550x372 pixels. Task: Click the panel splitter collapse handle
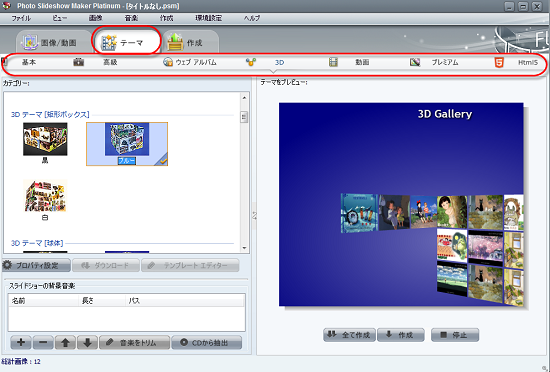(x=254, y=216)
